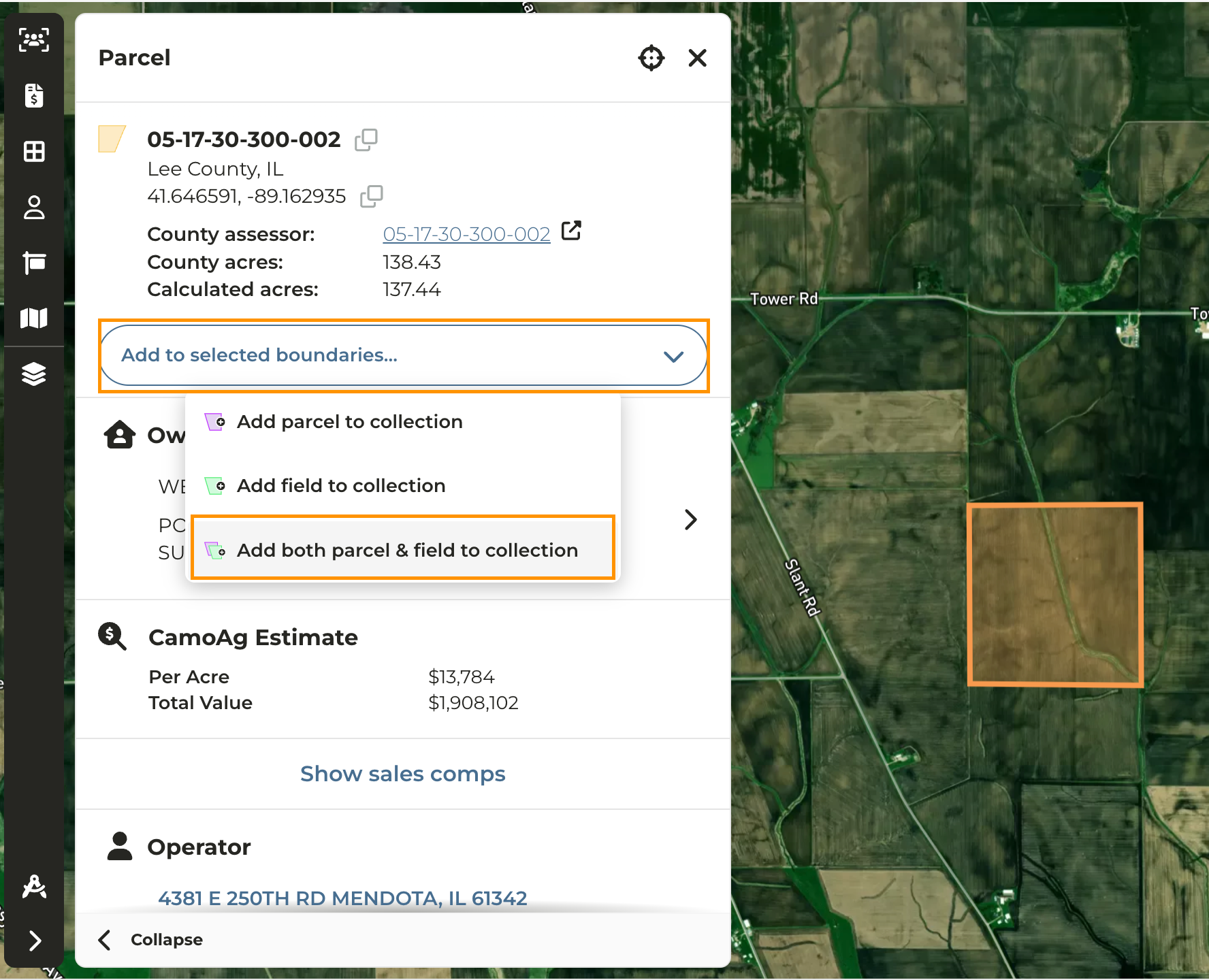Open the signpost listings icon in sidebar
Screen dimensions: 1209x980
34,263
